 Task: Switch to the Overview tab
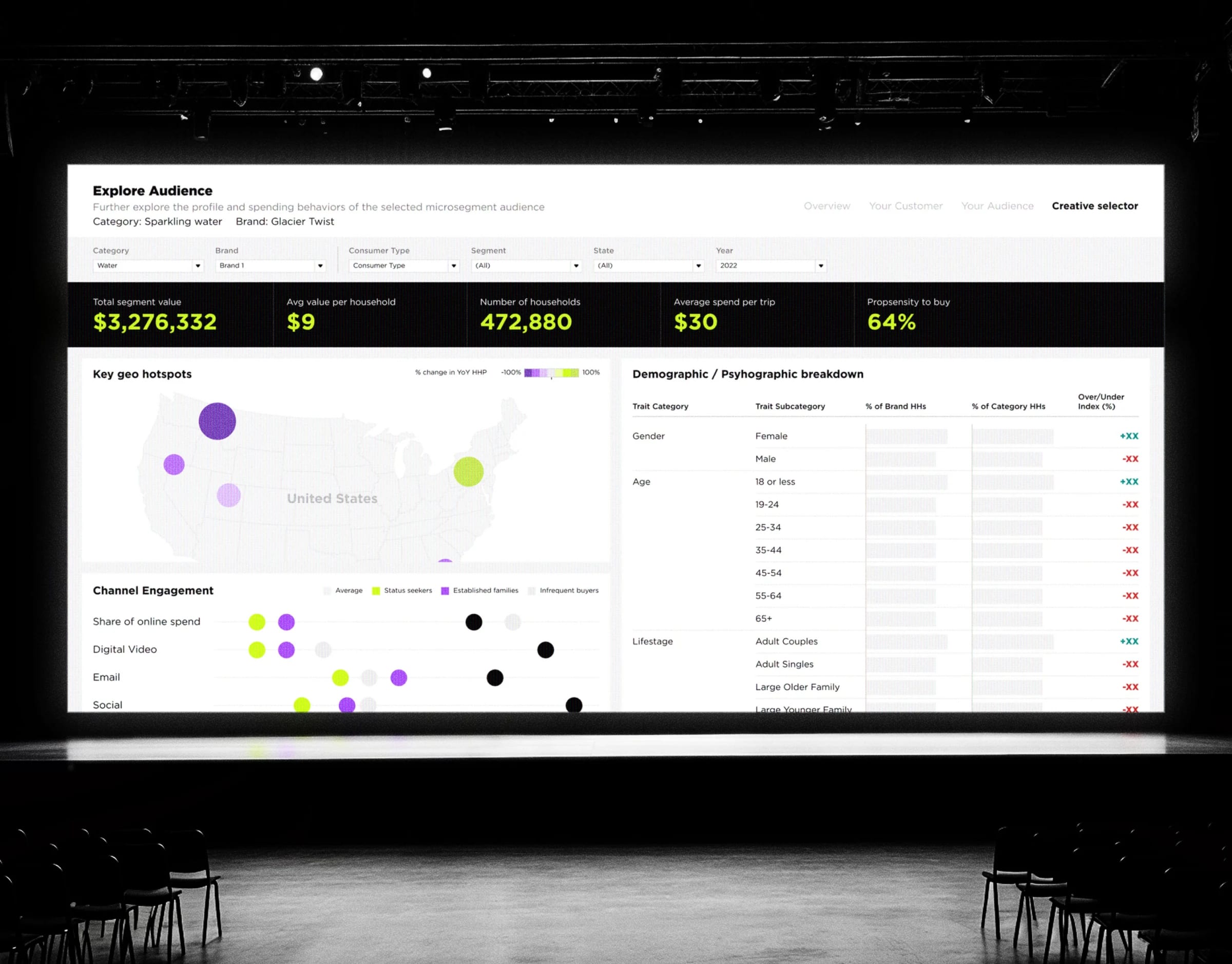click(x=827, y=206)
